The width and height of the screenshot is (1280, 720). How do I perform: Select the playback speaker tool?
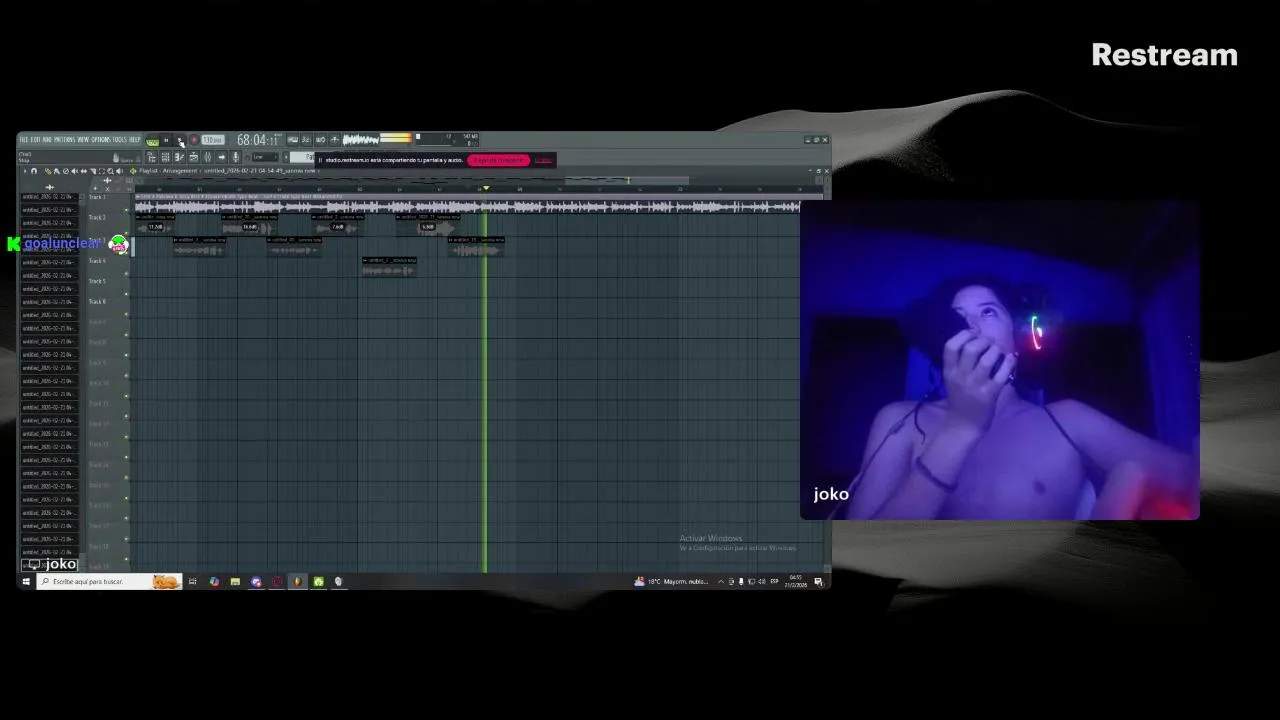[119, 171]
